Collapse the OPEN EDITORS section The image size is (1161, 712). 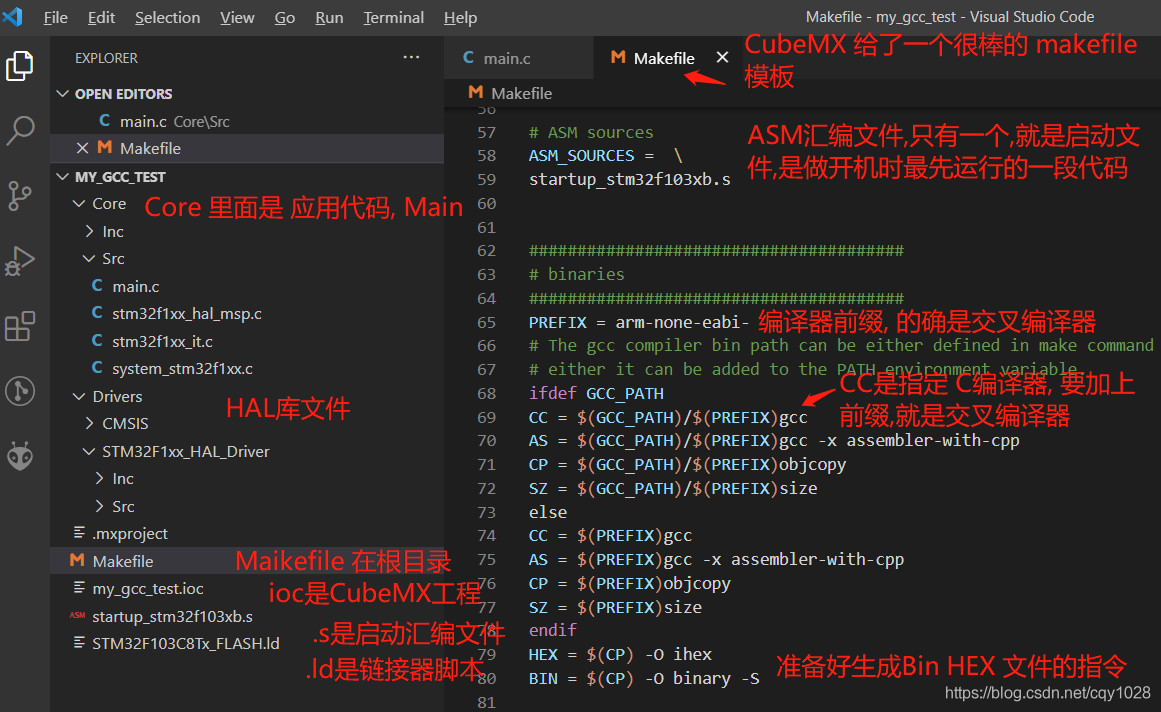tap(62, 94)
